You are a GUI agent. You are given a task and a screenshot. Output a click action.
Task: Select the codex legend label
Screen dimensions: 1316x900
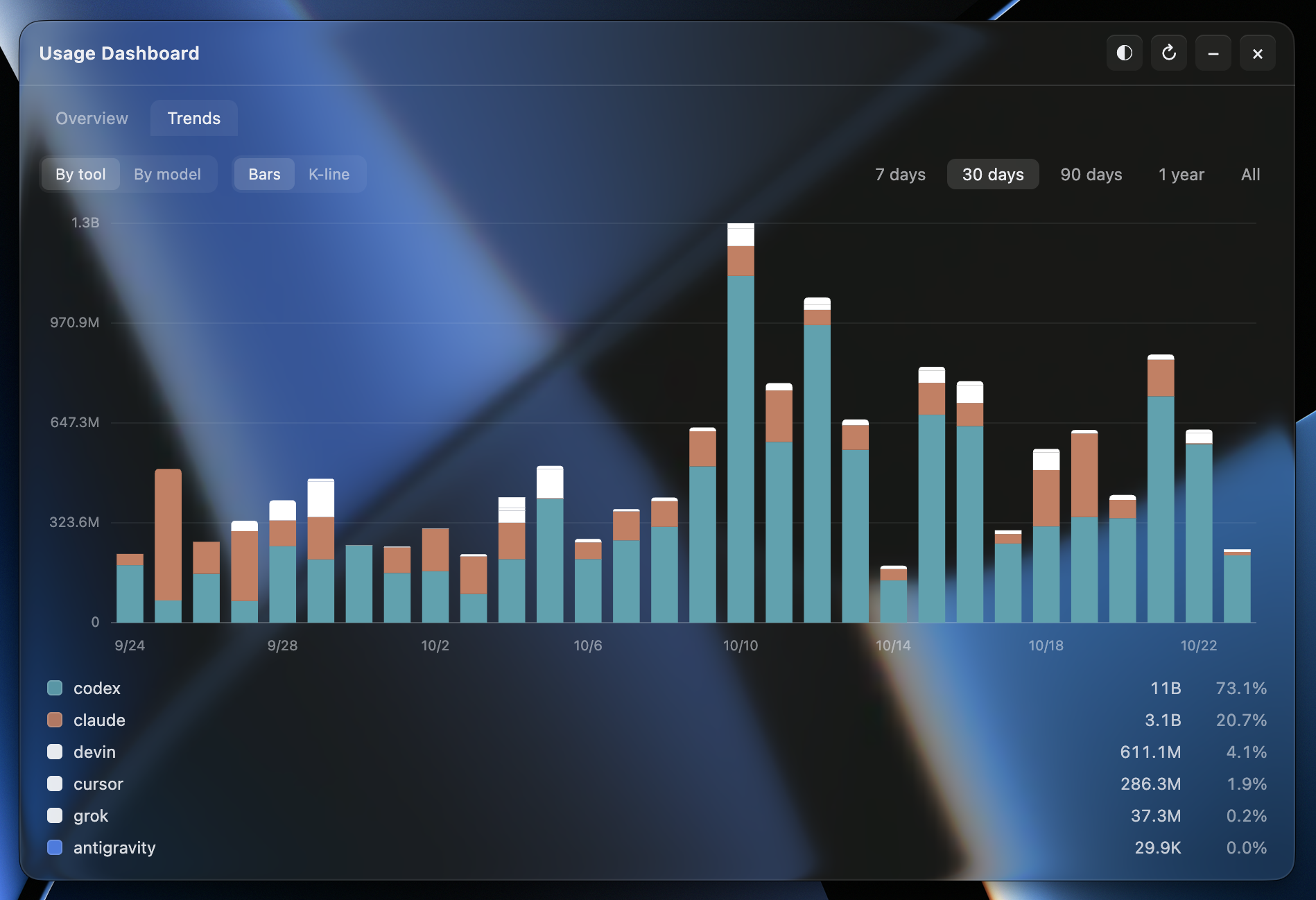97,689
